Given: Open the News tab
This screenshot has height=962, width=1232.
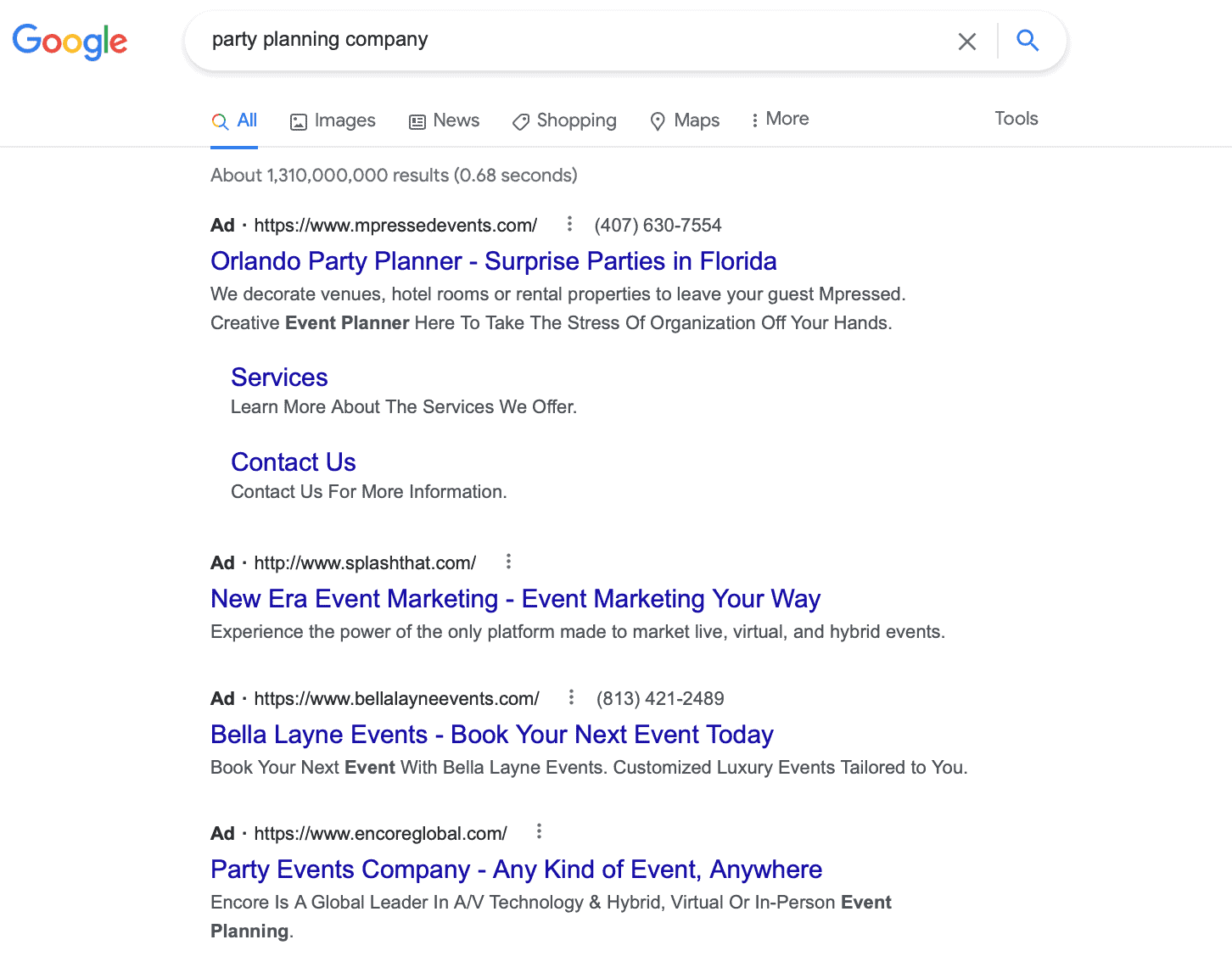Looking at the screenshot, I should coord(444,120).
